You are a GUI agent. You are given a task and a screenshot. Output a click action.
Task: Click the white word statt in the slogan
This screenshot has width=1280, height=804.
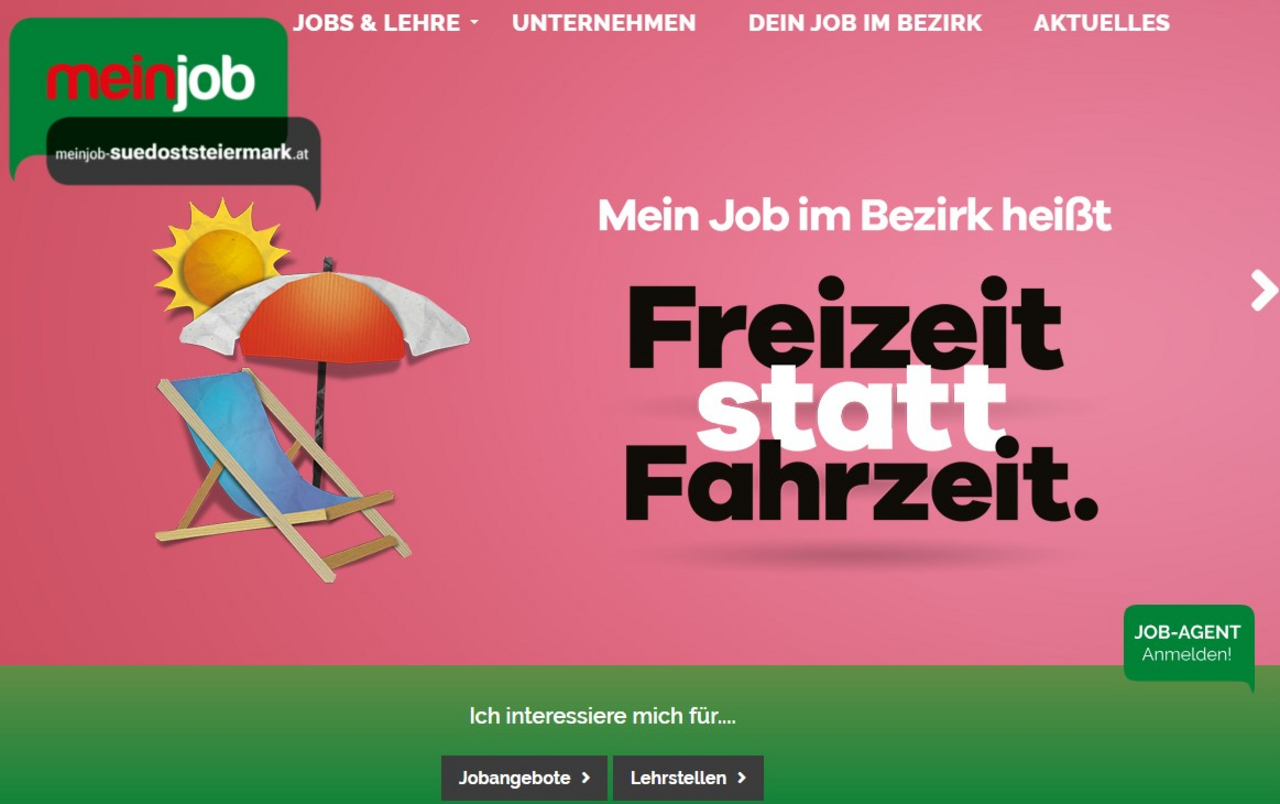pyautogui.click(x=851, y=410)
